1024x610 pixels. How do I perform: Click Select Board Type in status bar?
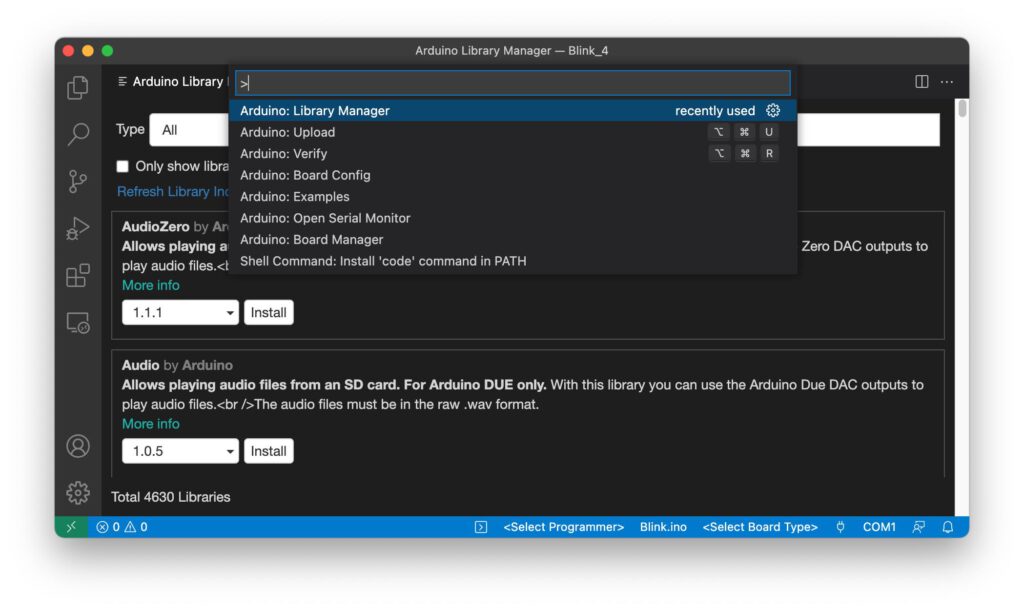pyautogui.click(x=760, y=527)
